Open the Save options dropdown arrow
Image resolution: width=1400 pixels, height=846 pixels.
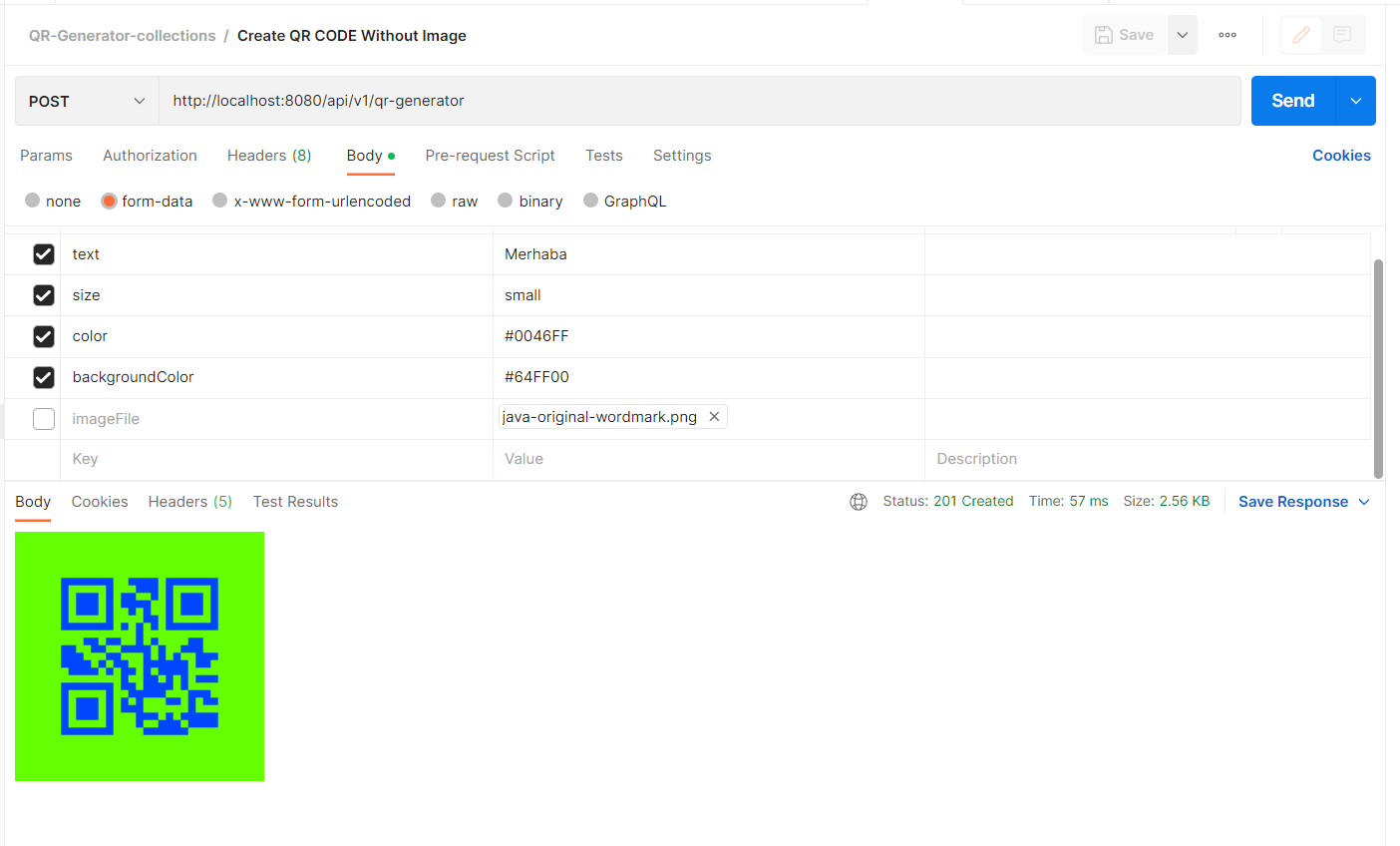[x=1183, y=35]
